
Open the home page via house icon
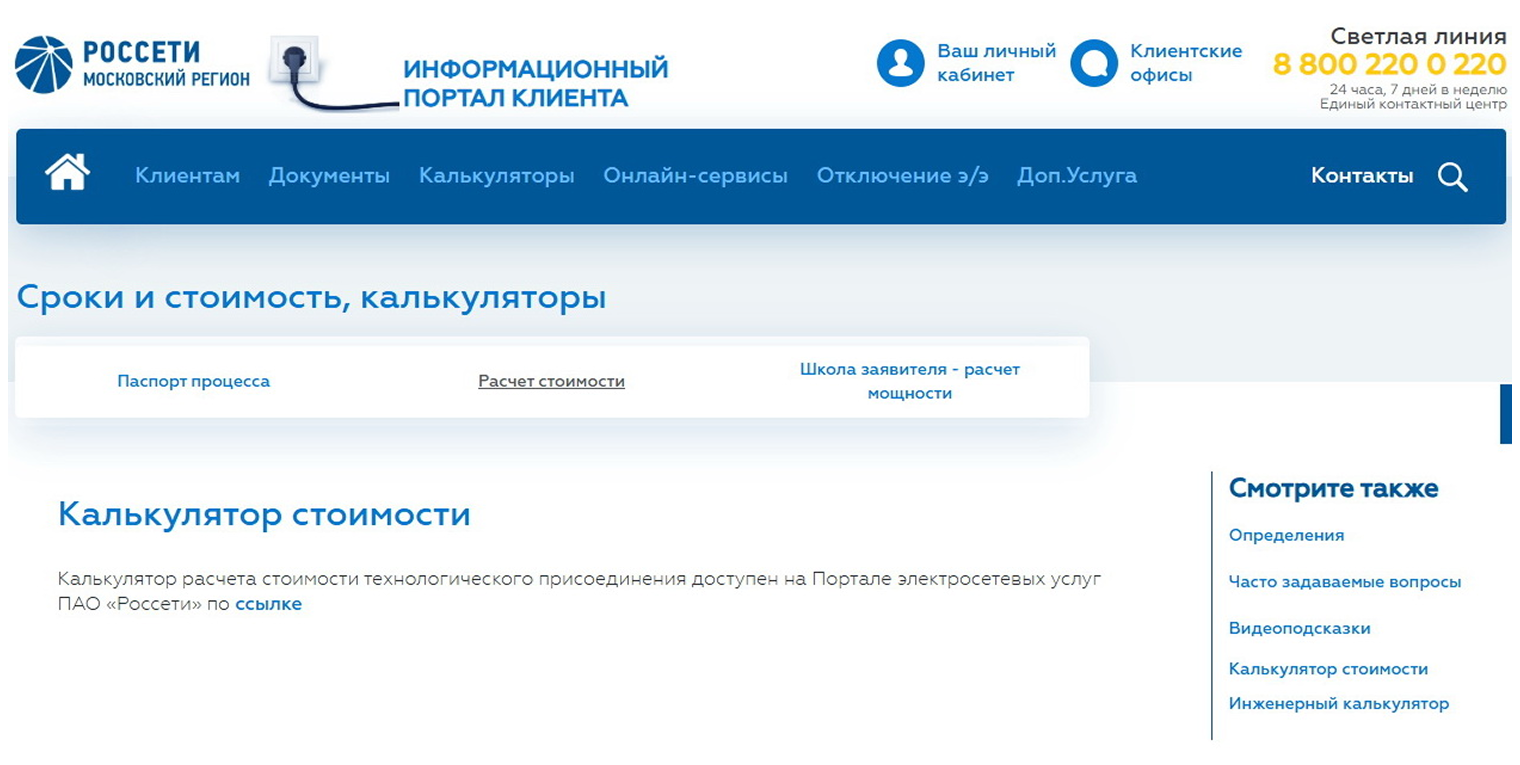(x=67, y=175)
